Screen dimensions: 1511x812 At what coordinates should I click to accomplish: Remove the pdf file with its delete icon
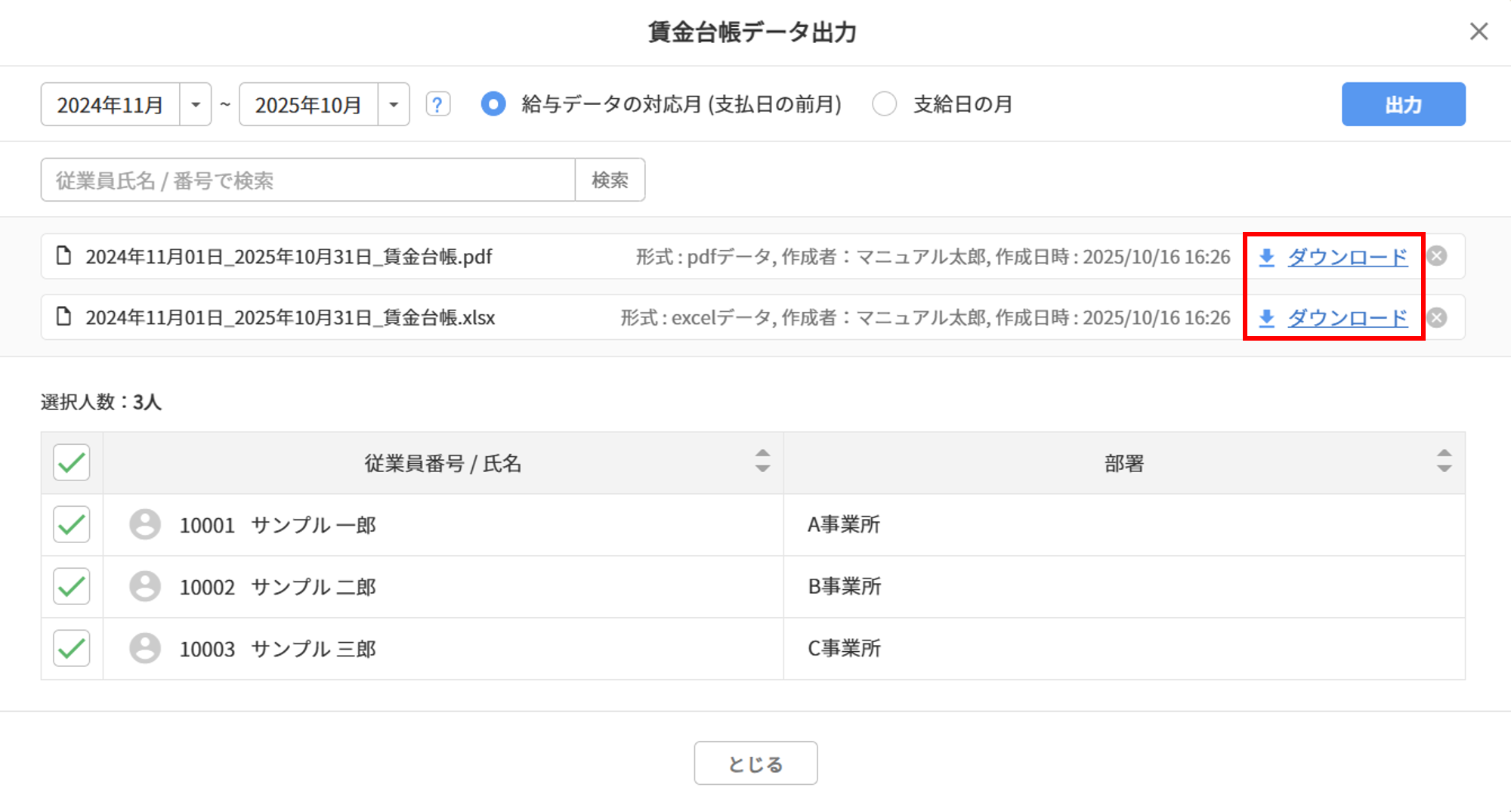tap(1437, 256)
